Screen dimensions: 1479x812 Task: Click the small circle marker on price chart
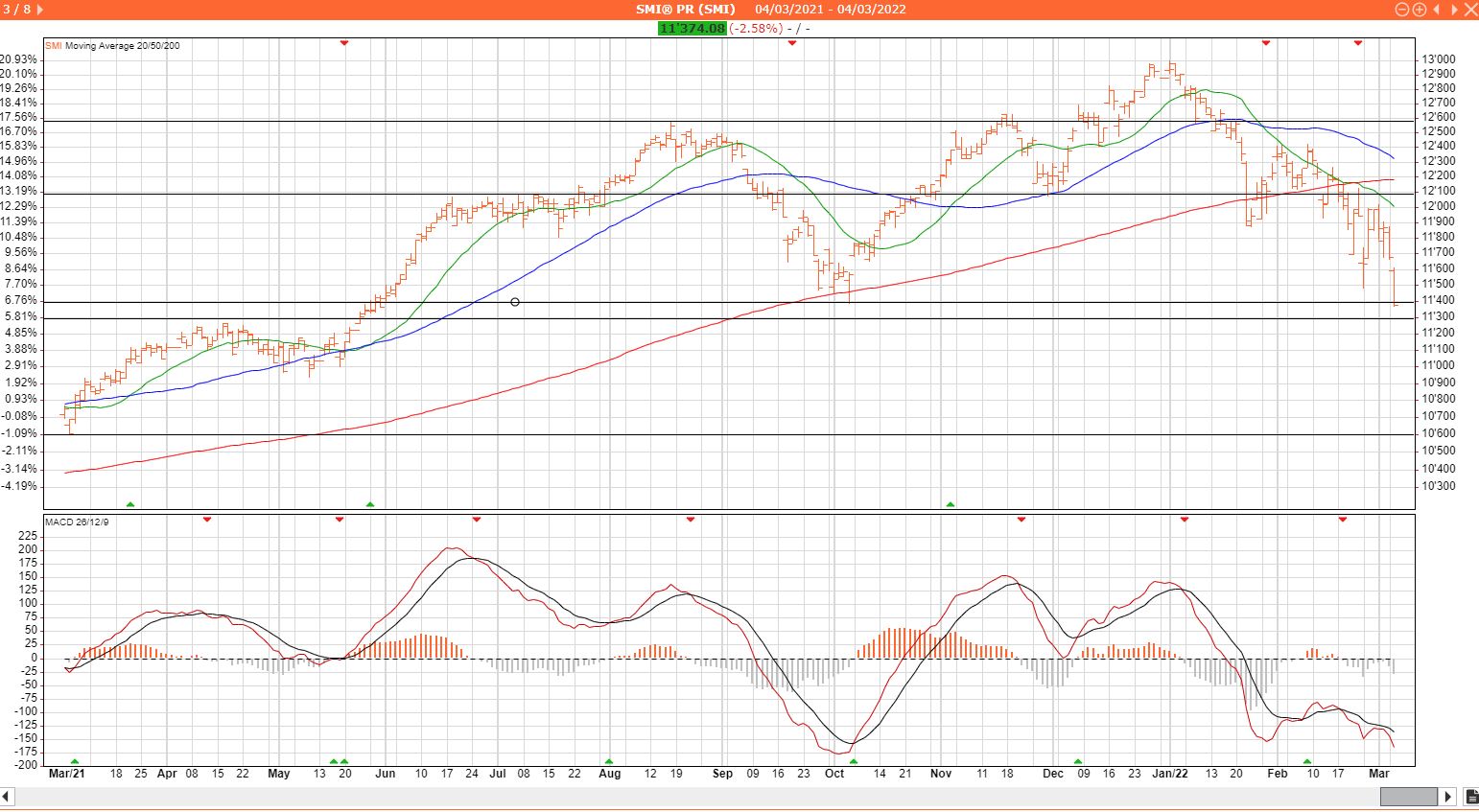click(515, 302)
